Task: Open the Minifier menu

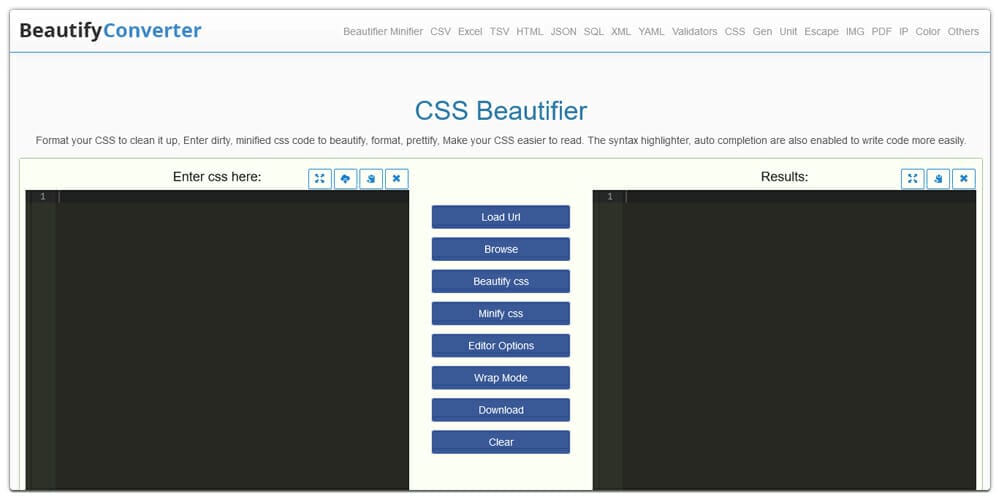Action: coord(406,31)
